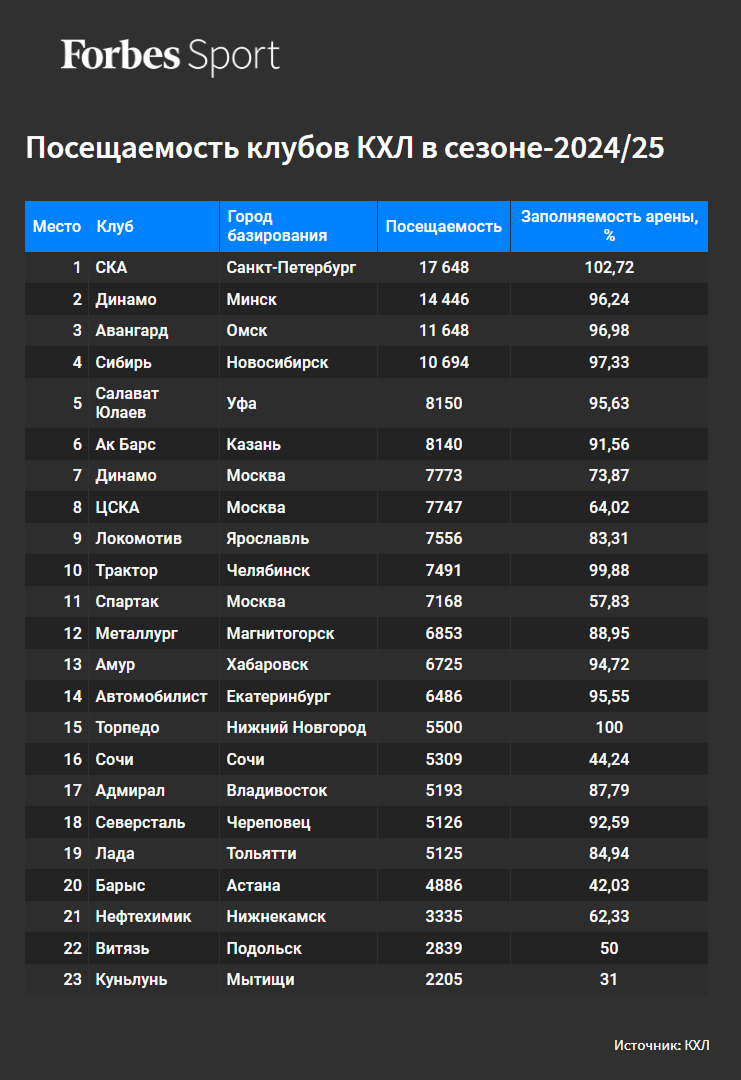Click the Место column header

point(57,227)
